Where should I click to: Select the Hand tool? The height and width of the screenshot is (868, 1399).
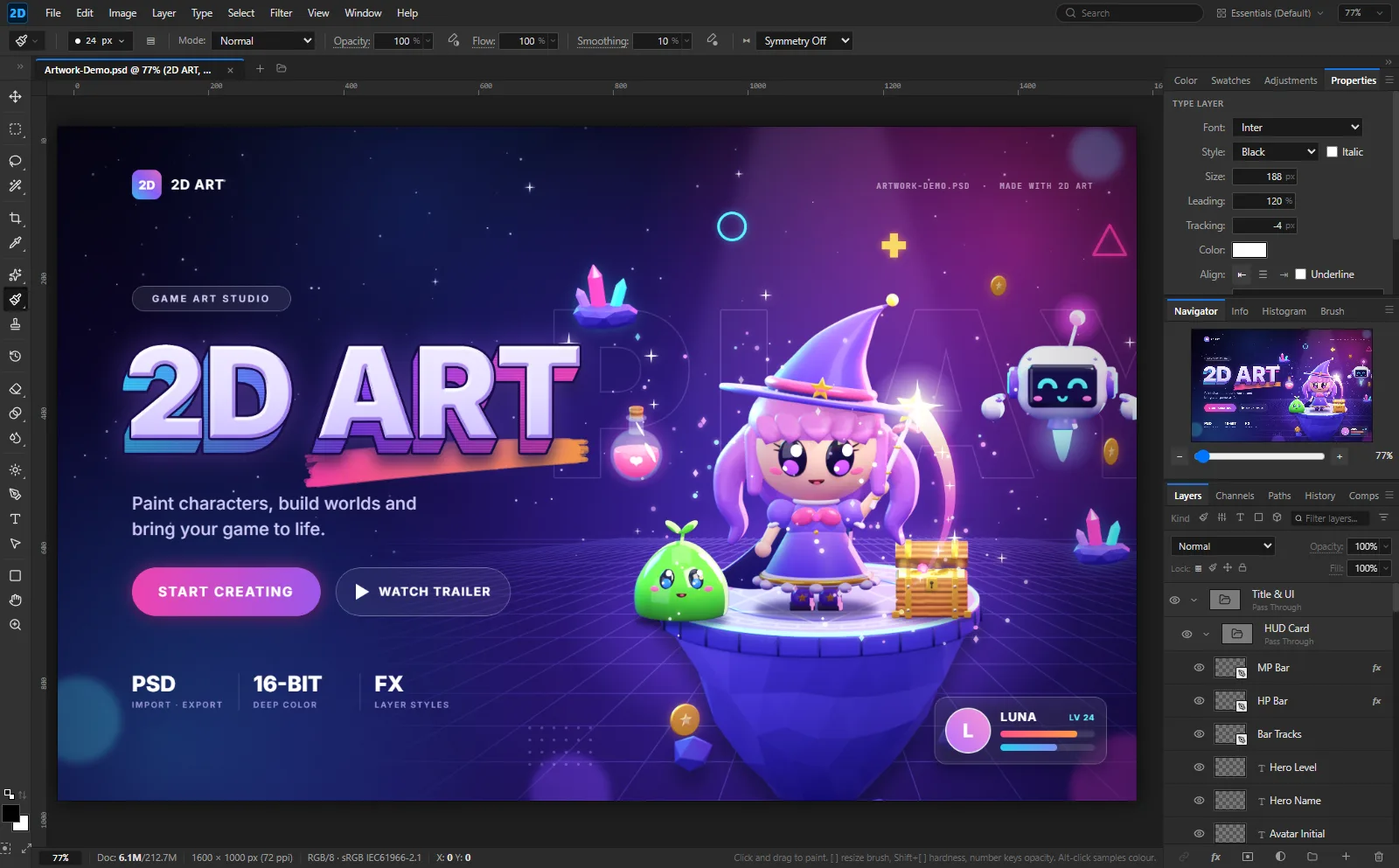pyautogui.click(x=15, y=601)
